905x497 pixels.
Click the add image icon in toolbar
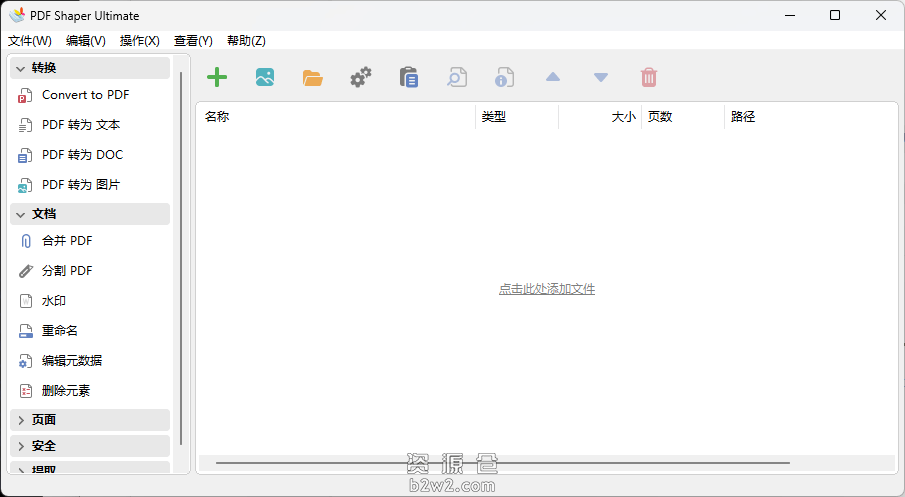click(x=265, y=77)
